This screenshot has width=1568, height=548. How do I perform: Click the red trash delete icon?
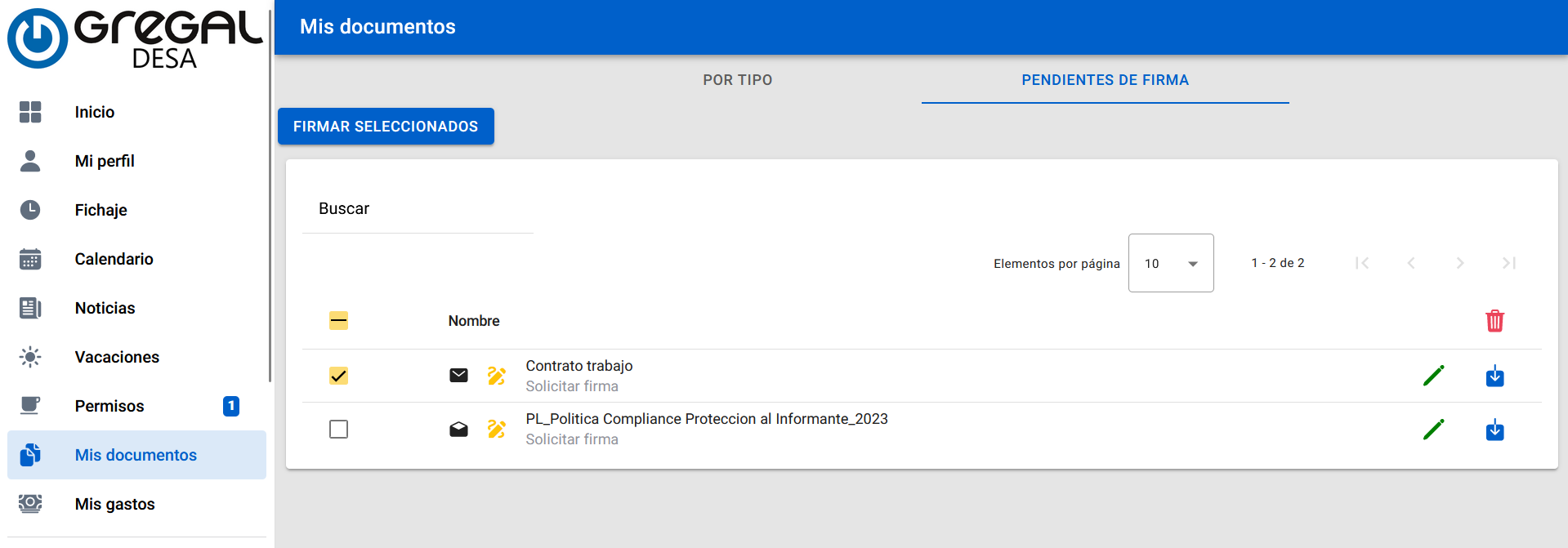click(x=1494, y=321)
